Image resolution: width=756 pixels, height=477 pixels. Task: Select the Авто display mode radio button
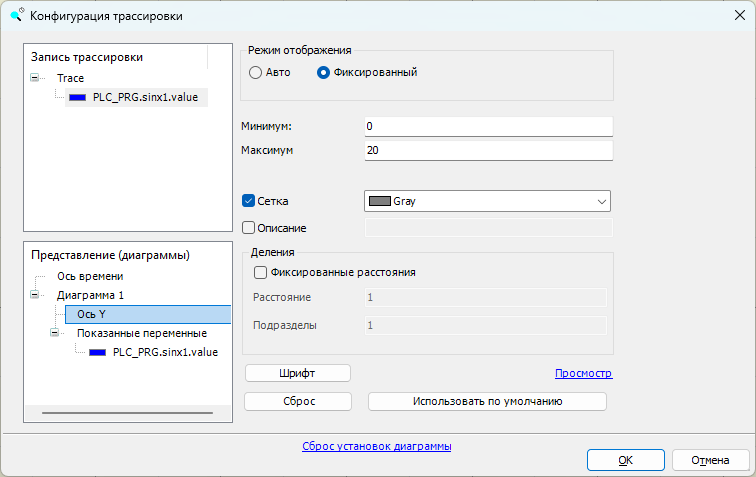pyautogui.click(x=256, y=72)
